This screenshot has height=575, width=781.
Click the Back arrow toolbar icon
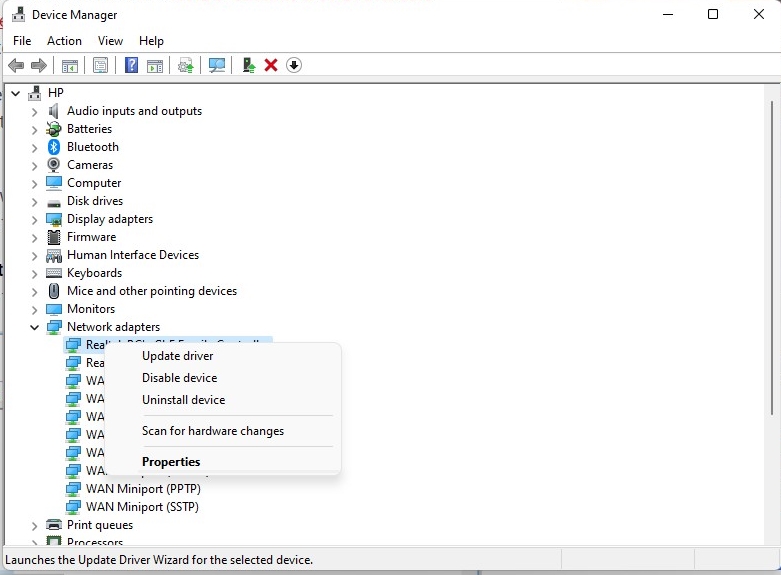coord(16,65)
